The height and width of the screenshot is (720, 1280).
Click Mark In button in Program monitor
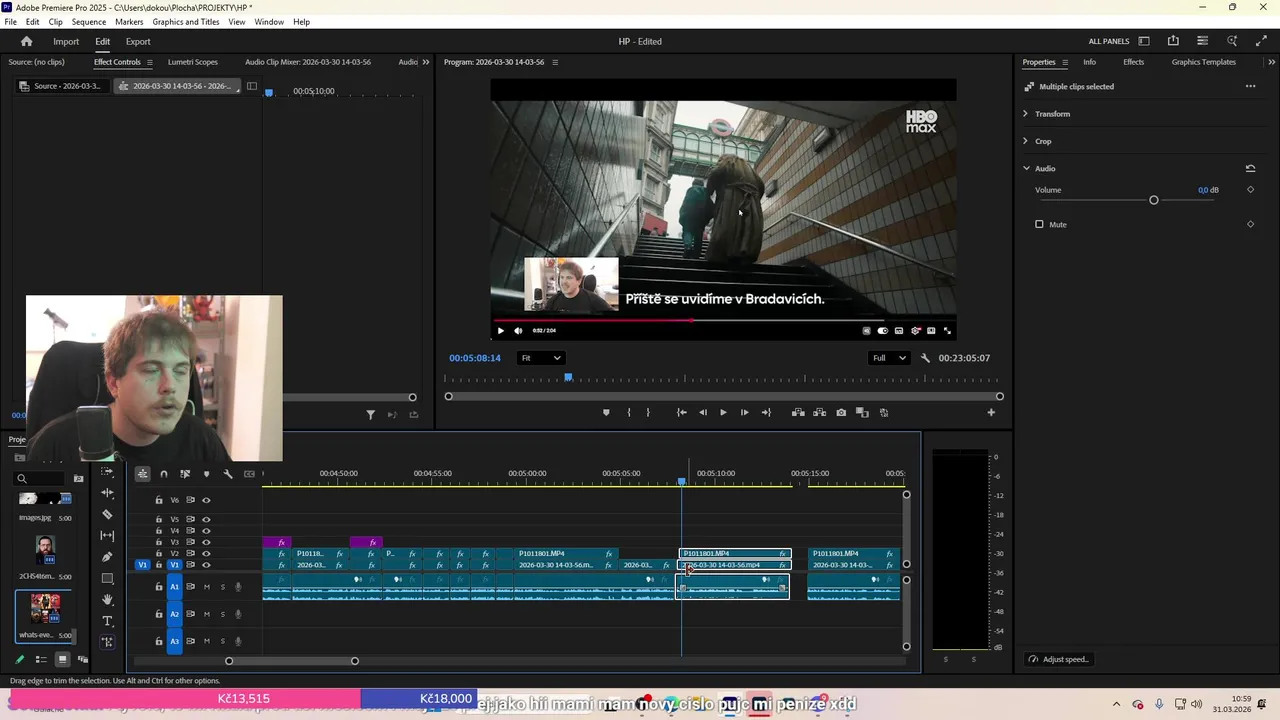point(628,412)
